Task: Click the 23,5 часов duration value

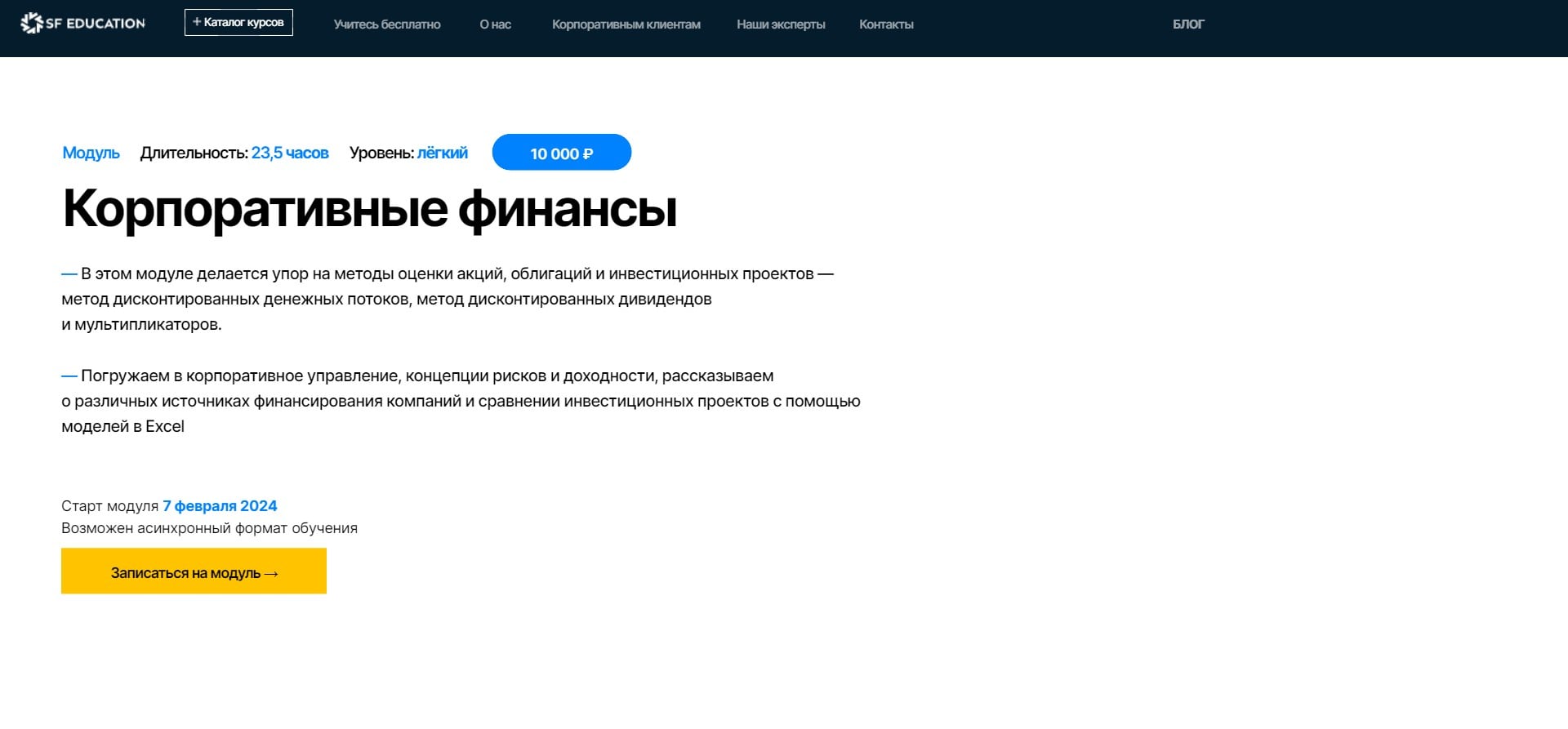Action: pyautogui.click(x=290, y=153)
